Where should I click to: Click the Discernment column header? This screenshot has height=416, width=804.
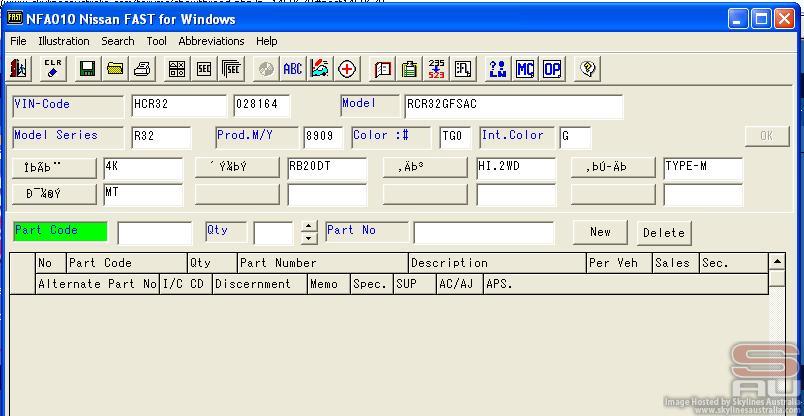click(x=259, y=284)
